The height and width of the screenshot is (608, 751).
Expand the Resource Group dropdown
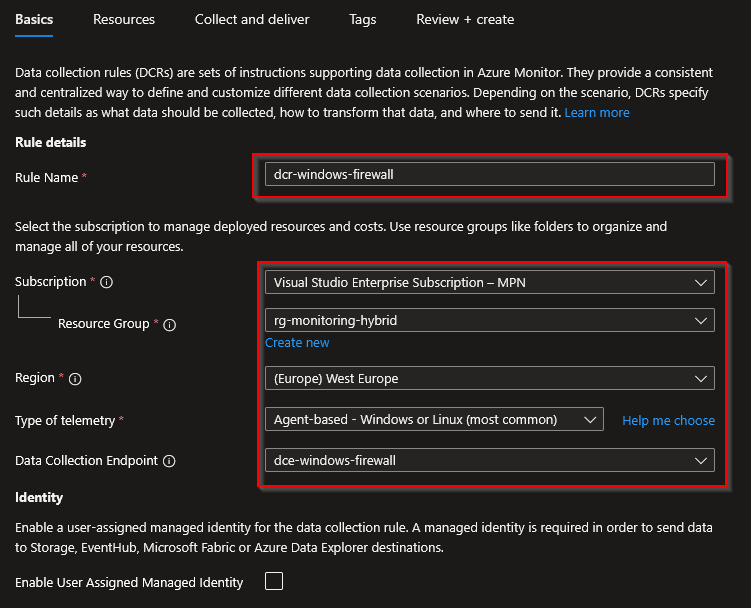(x=489, y=320)
